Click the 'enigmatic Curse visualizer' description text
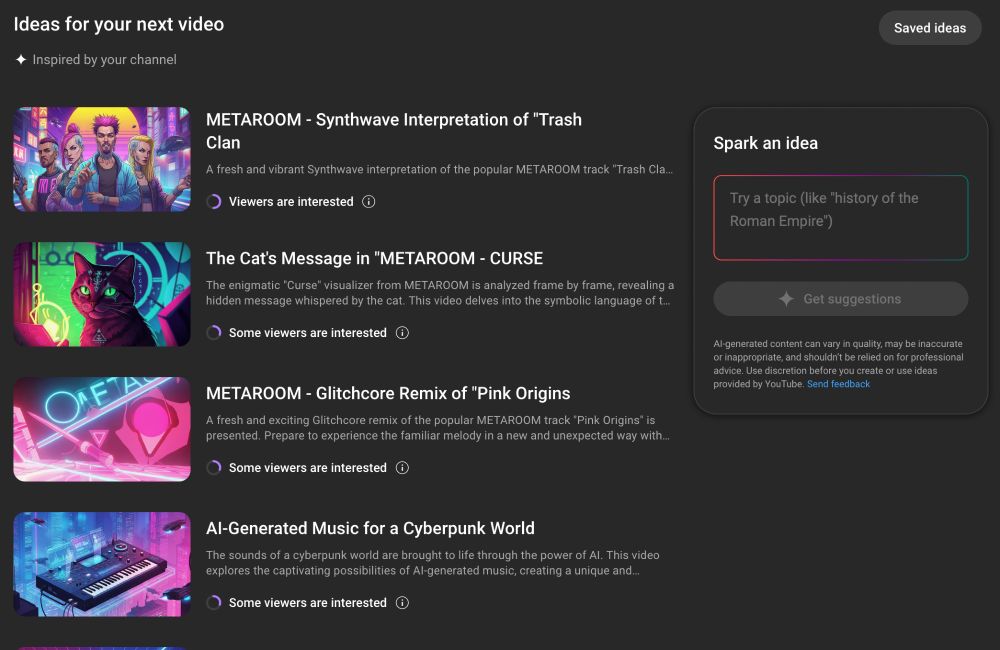This screenshot has width=1000, height=650. tap(440, 293)
